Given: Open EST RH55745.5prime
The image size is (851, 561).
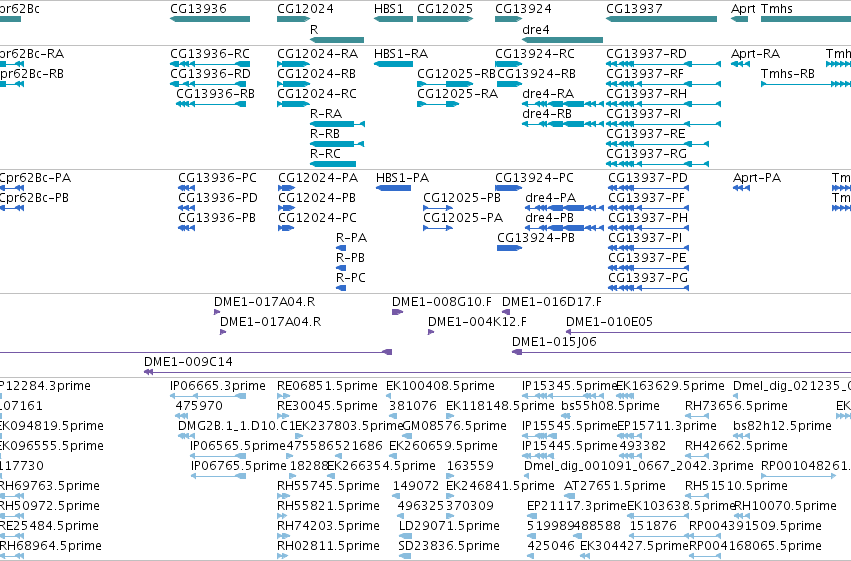Looking at the screenshot, I should (328, 486).
